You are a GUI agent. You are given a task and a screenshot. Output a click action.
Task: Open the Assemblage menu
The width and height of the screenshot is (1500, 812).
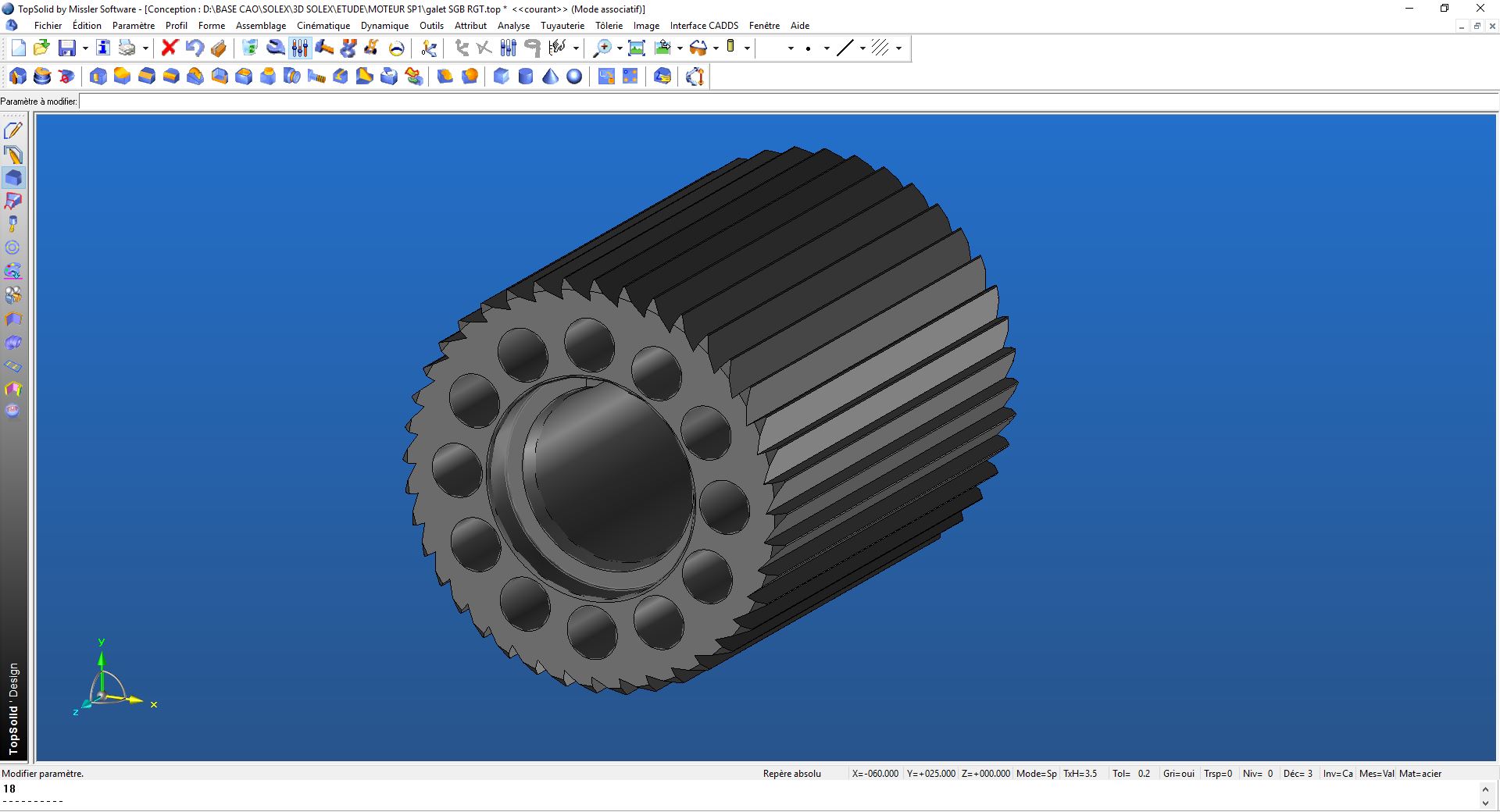tap(261, 26)
